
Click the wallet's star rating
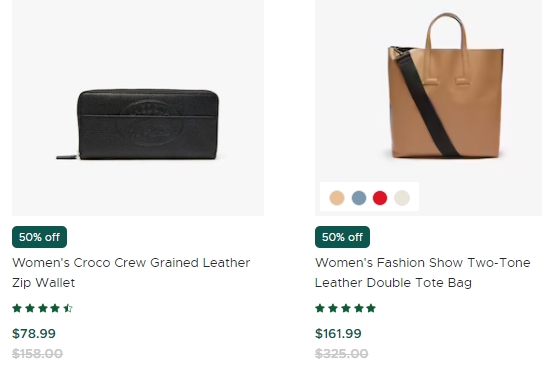pos(42,308)
